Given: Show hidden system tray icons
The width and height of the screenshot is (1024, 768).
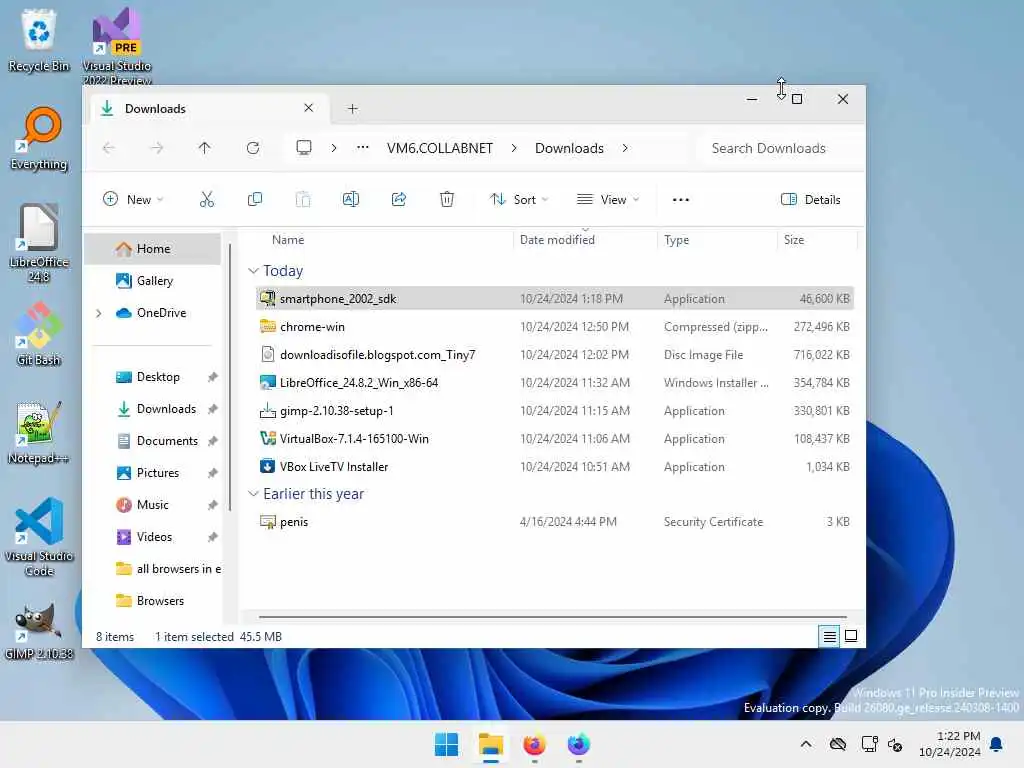Looking at the screenshot, I should [806, 744].
